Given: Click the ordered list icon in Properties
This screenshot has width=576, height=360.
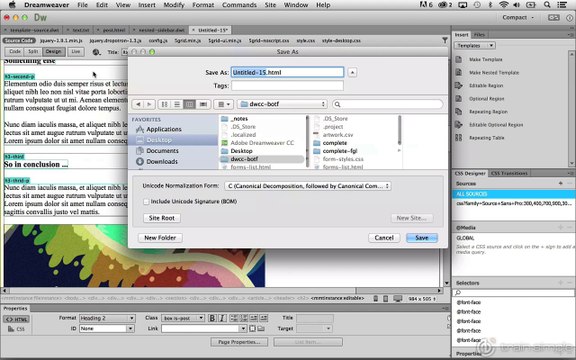Looking at the screenshot, I should pos(244,318).
